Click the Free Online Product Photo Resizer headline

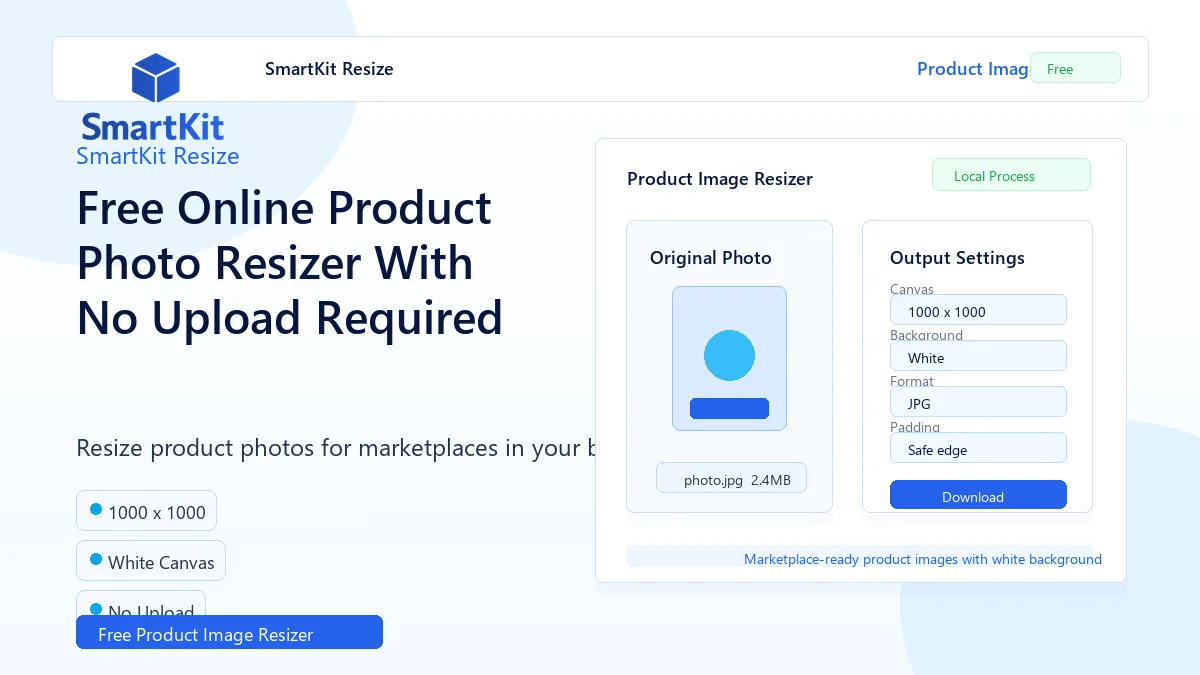290,263
